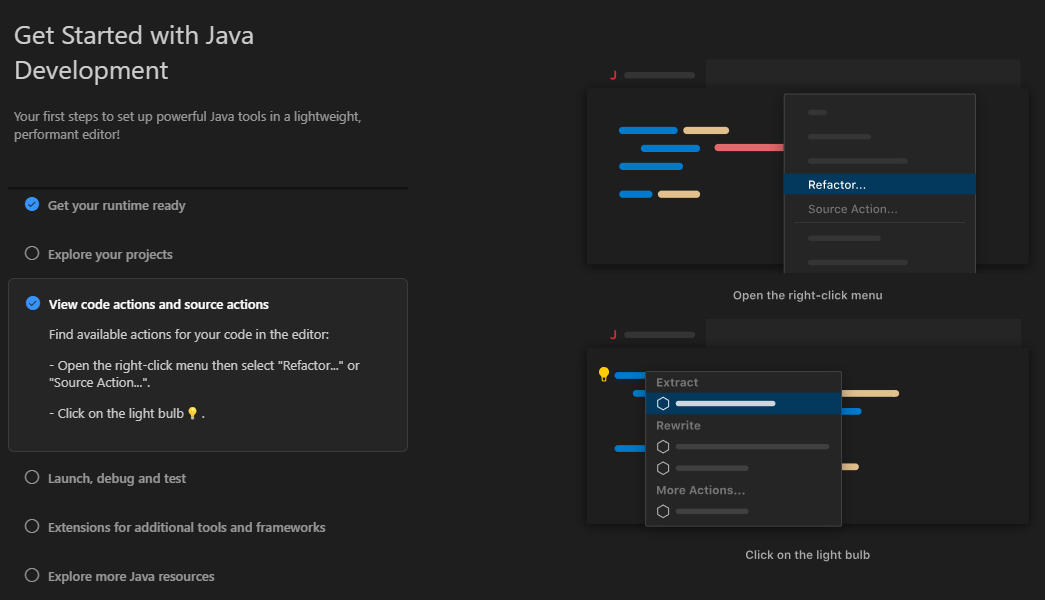Click the checkmark on "Get your runtime ready"
Screen dimensions: 1045x600
pos(30,204)
